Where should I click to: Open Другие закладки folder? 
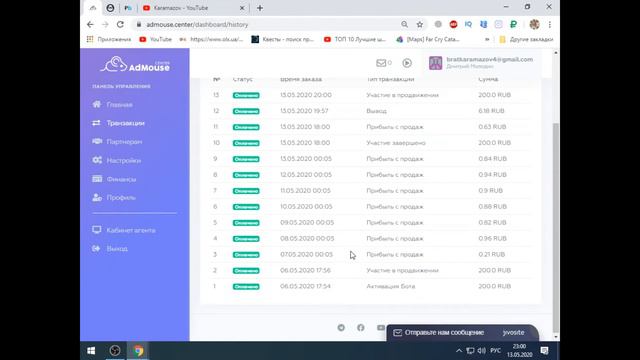[x=526, y=40]
